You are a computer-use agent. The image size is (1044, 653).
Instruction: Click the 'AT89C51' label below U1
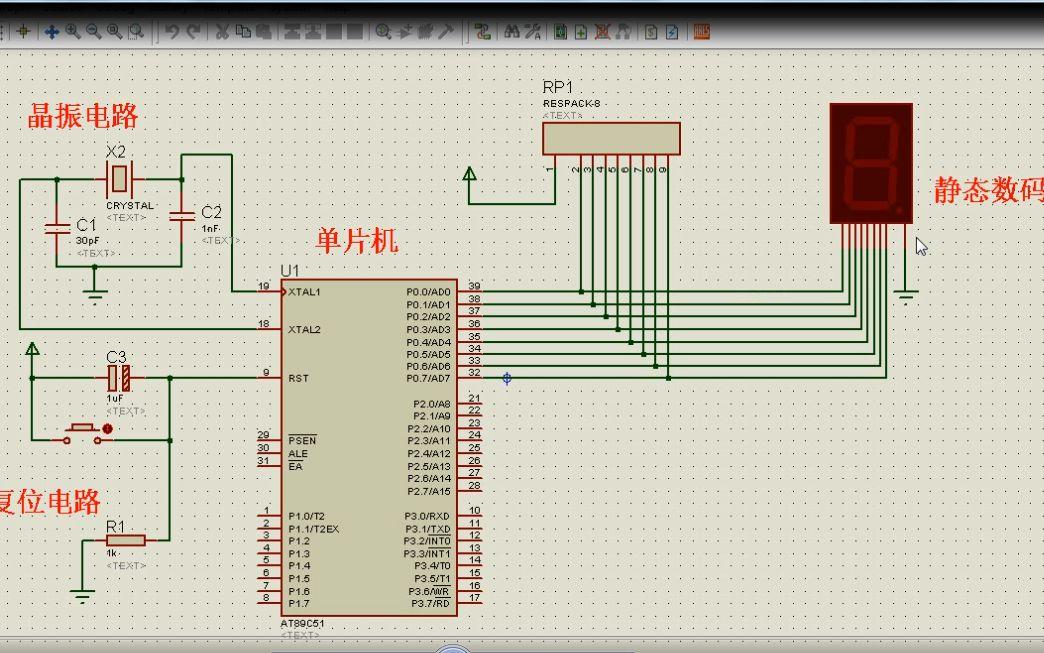coord(302,624)
